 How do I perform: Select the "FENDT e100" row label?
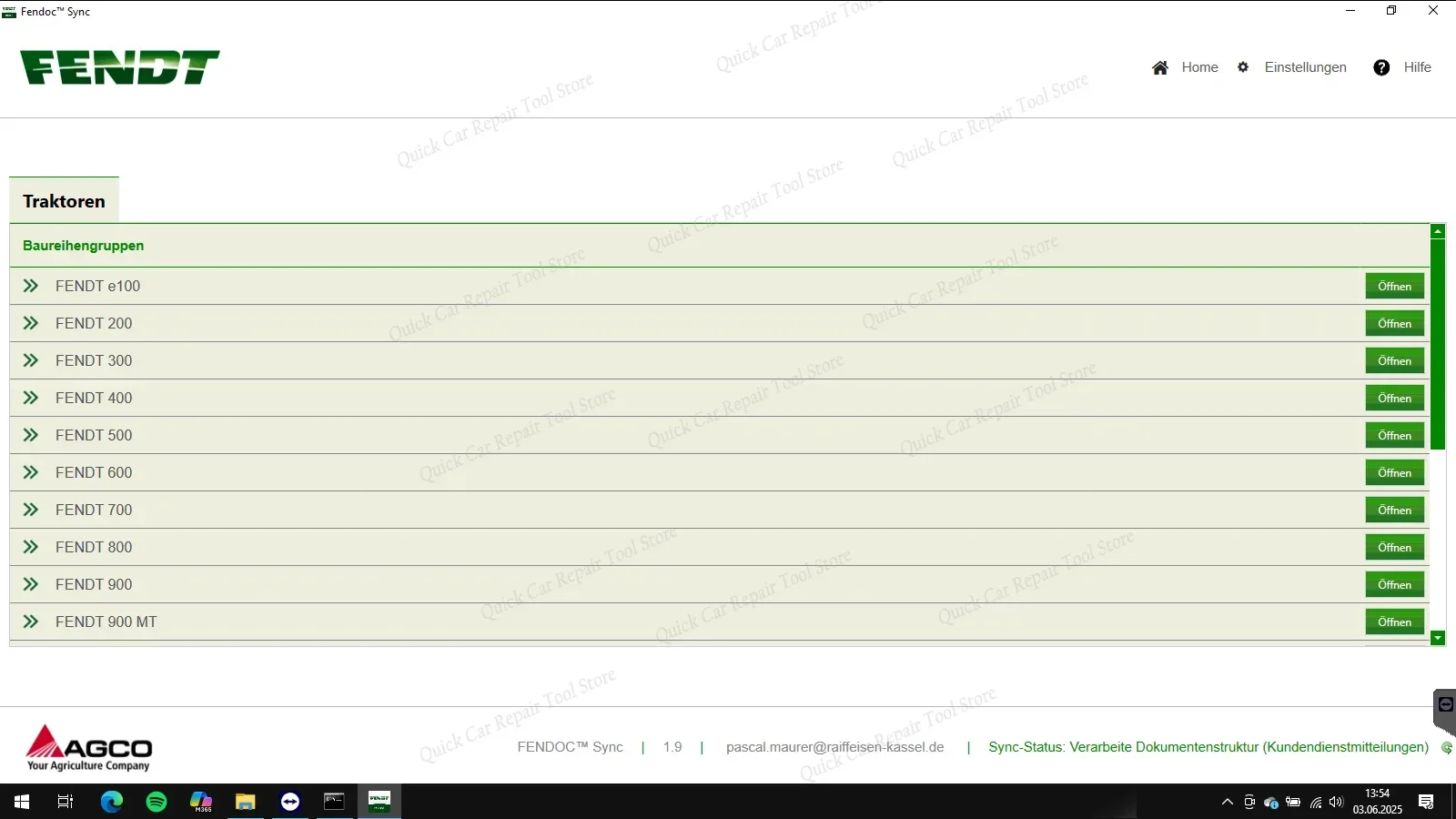[97, 286]
